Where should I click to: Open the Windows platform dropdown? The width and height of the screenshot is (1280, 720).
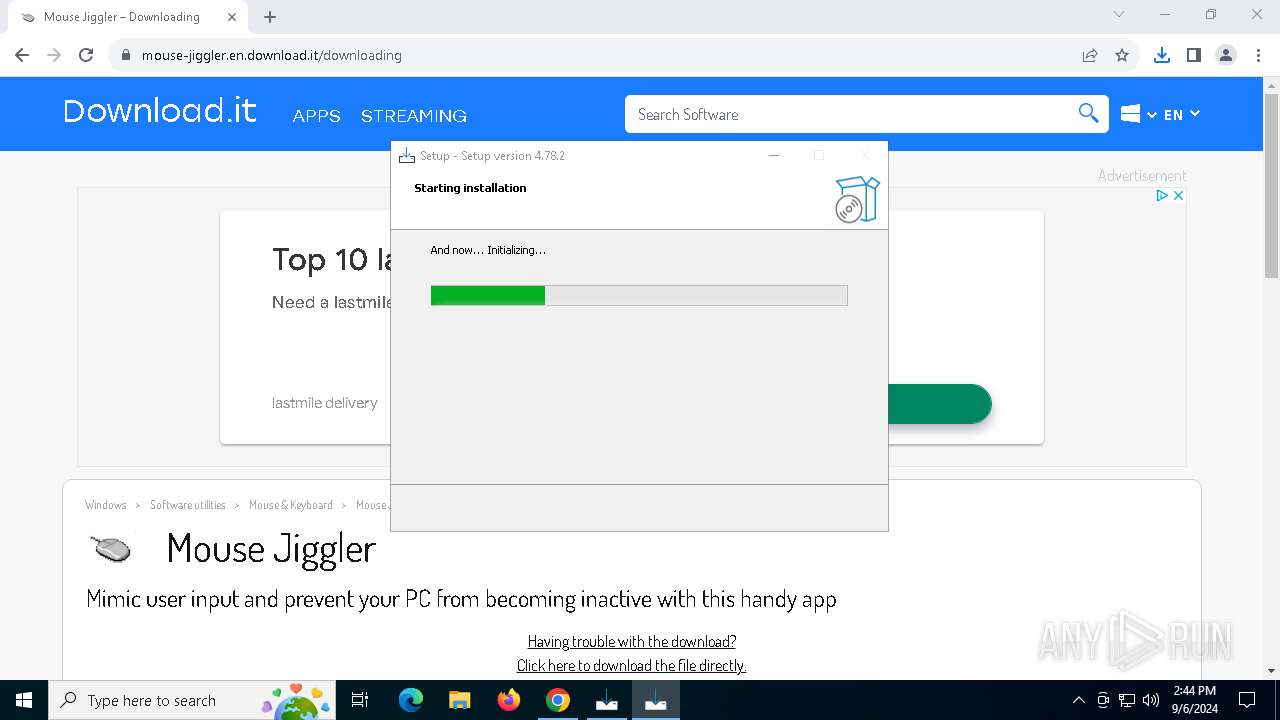(1138, 114)
